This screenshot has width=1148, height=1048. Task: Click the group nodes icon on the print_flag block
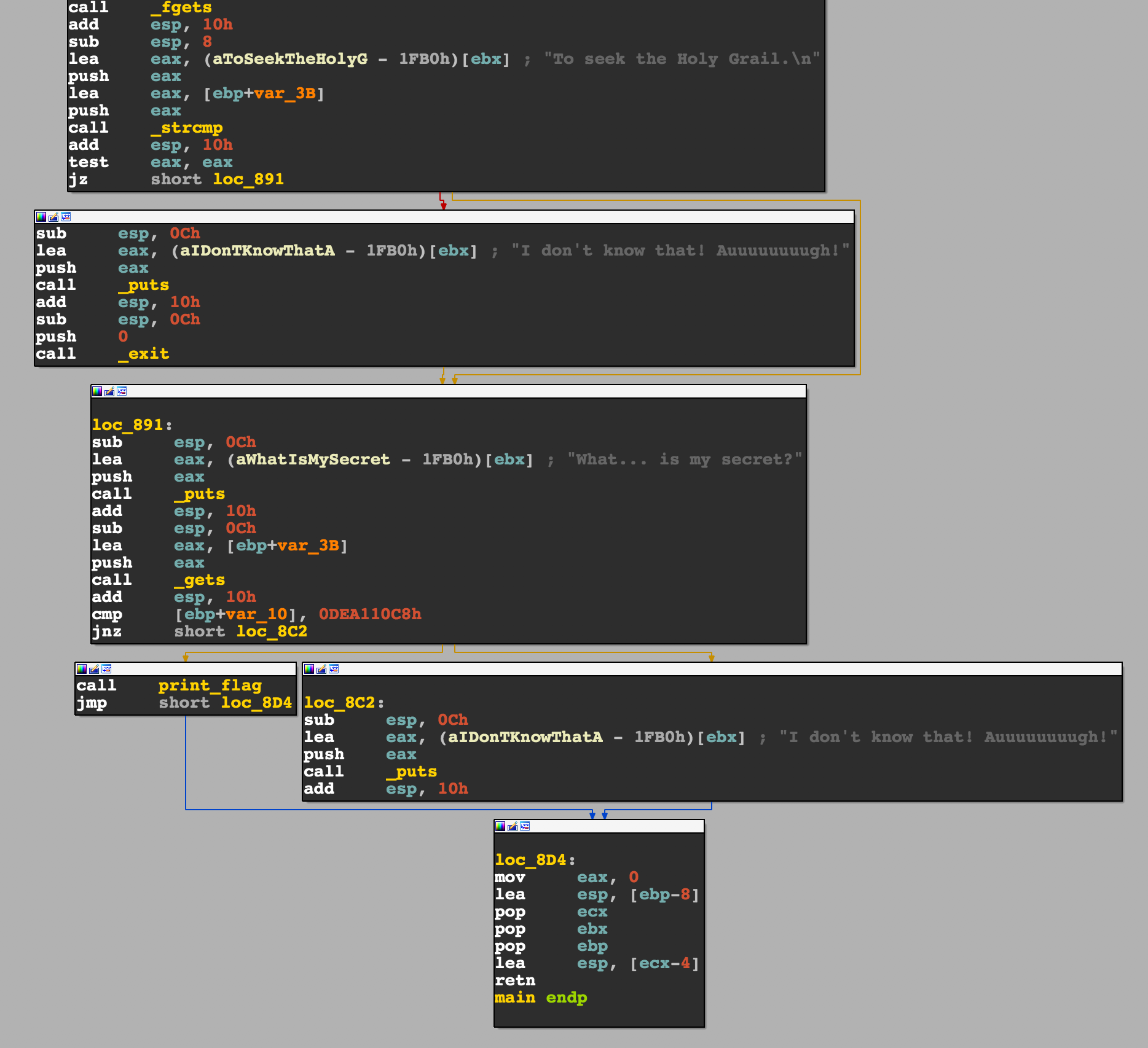point(106,669)
